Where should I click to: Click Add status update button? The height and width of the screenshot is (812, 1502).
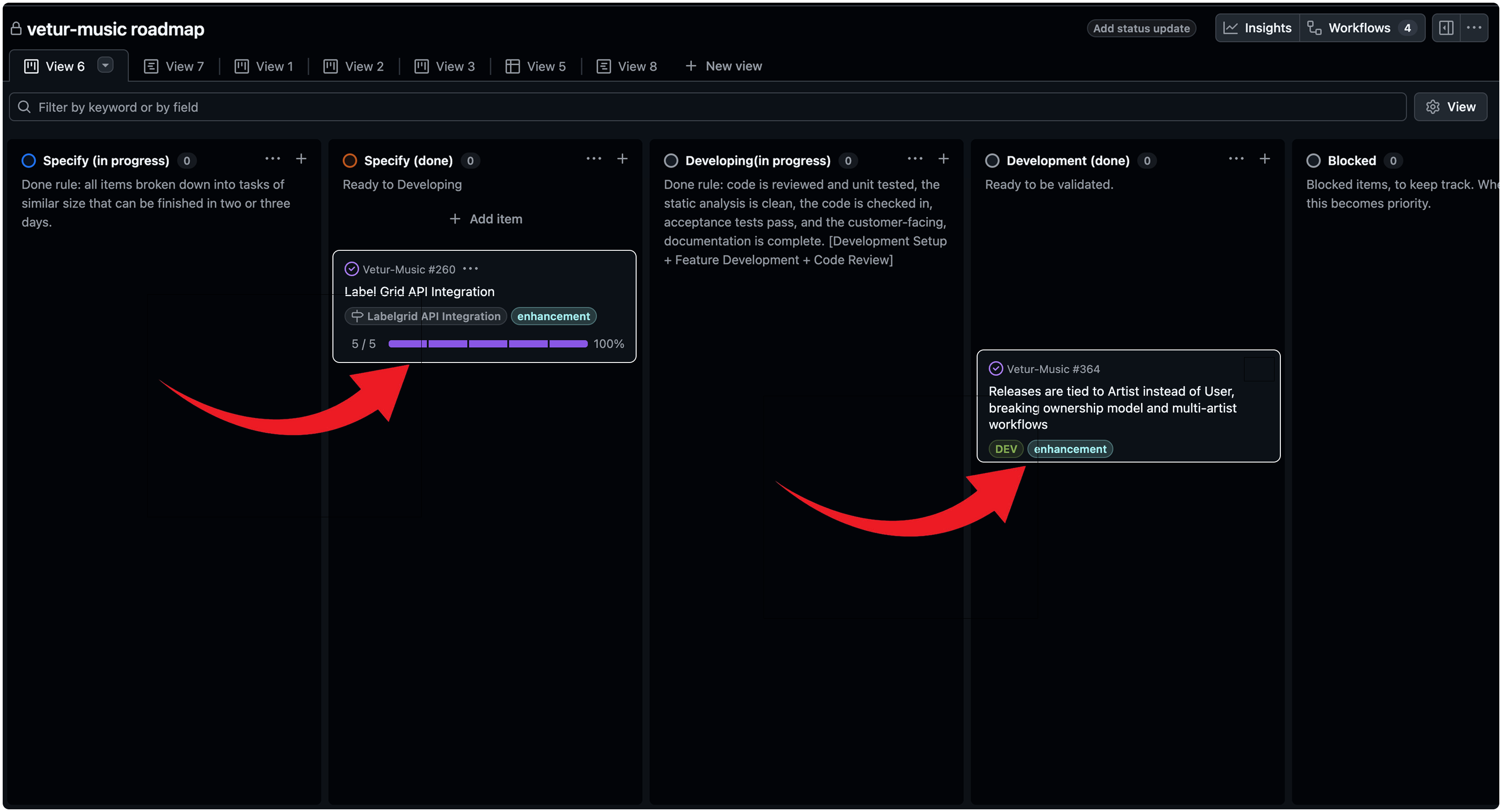point(1141,28)
